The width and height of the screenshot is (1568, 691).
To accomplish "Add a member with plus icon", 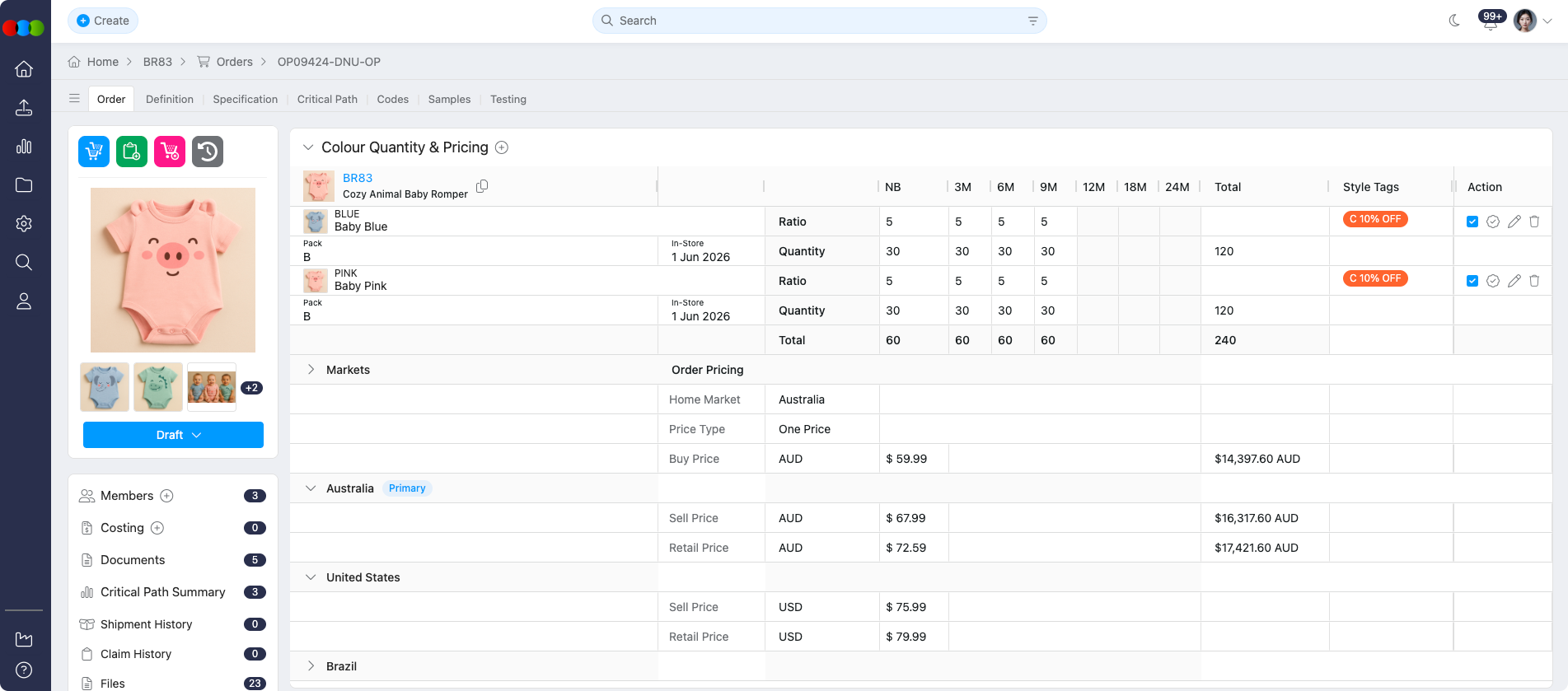I will [x=166, y=496].
